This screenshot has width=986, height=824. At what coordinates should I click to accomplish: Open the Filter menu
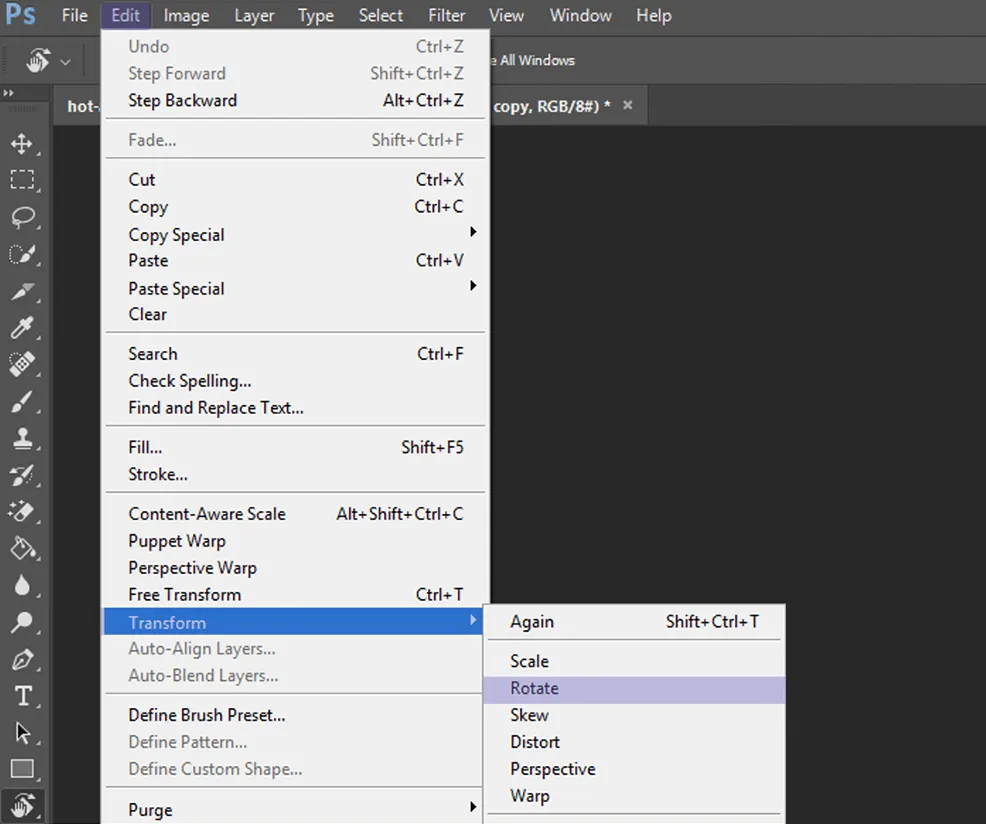[x=446, y=15]
